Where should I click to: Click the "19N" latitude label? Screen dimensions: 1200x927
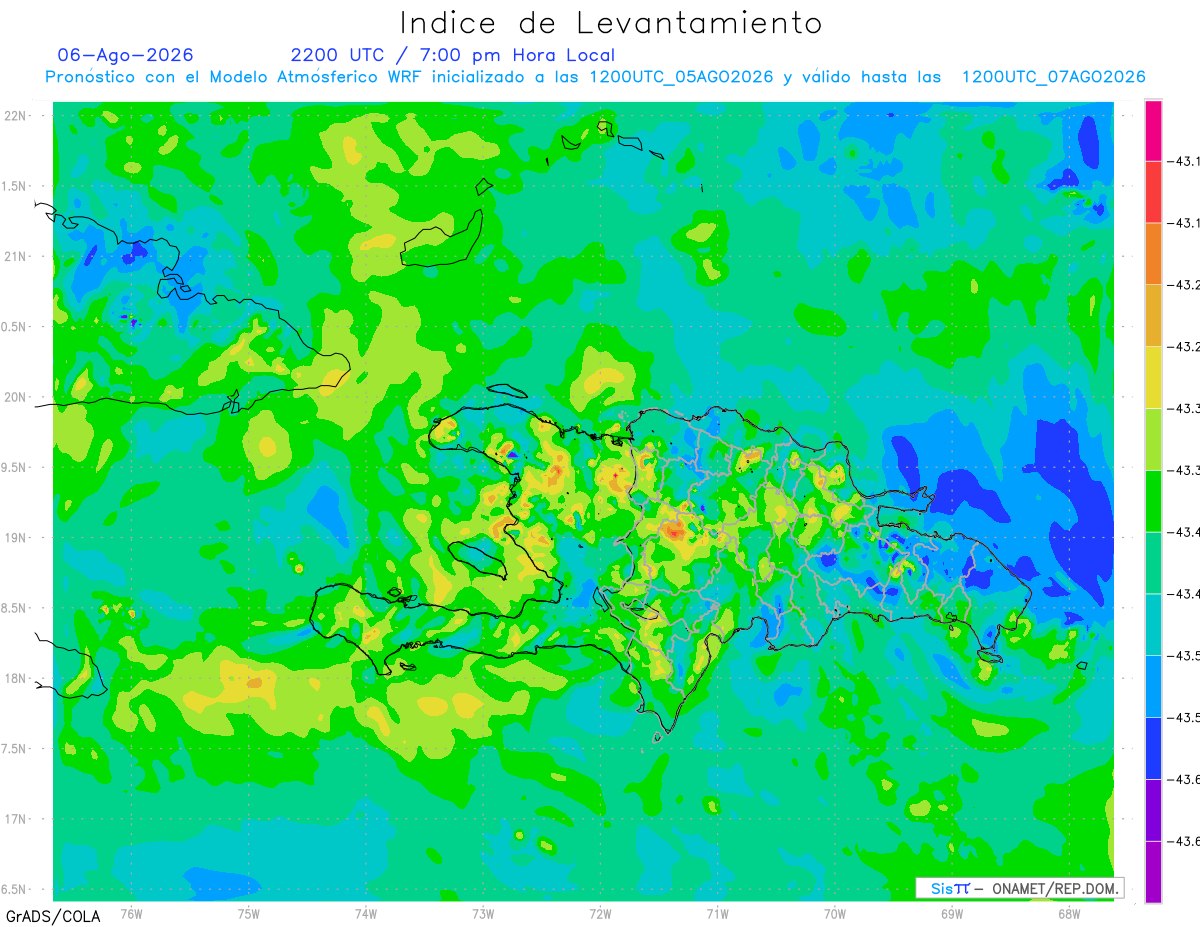(17, 538)
